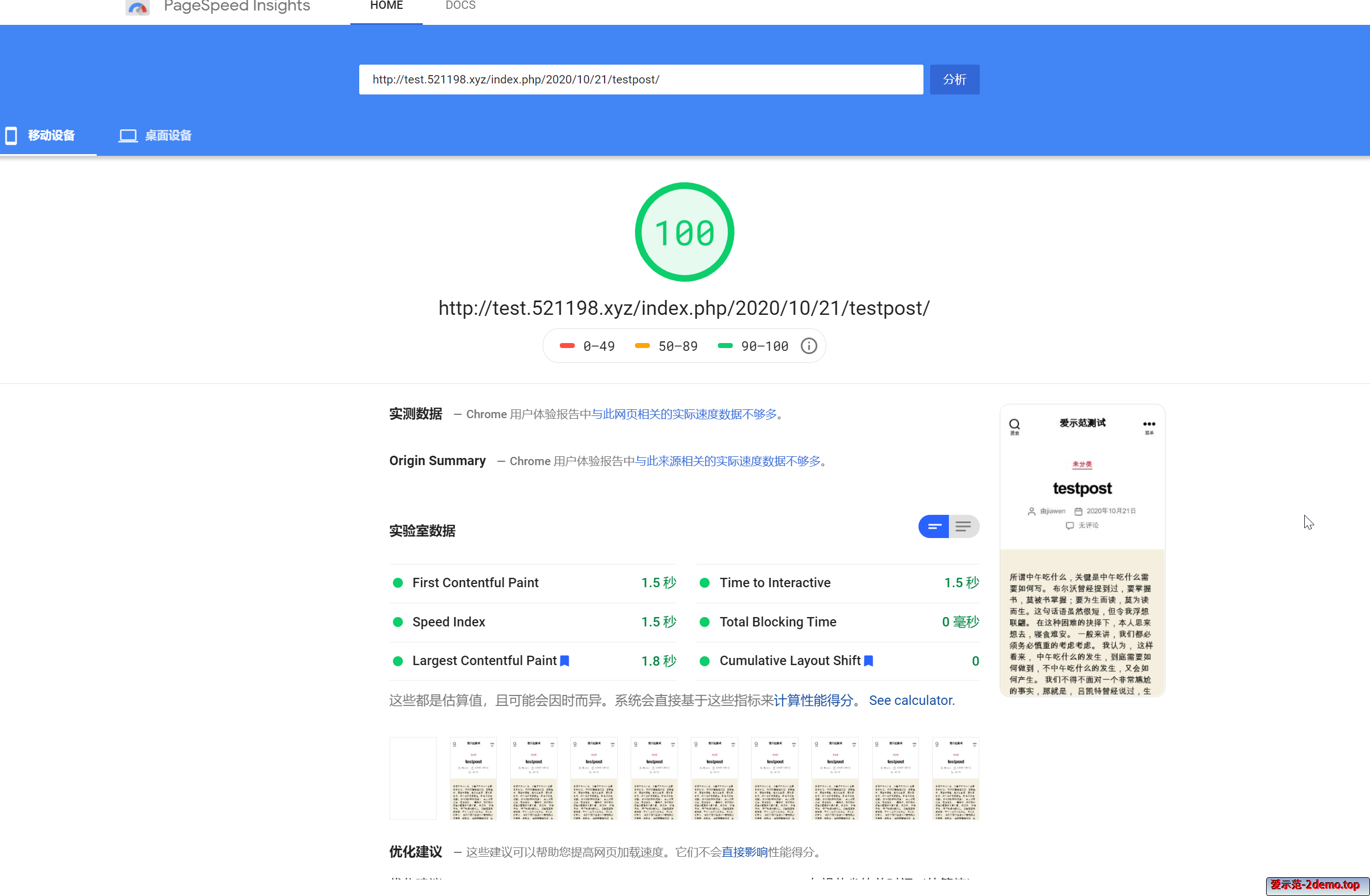Click the score legend info icon
The width and height of the screenshot is (1370, 896).
(808, 346)
